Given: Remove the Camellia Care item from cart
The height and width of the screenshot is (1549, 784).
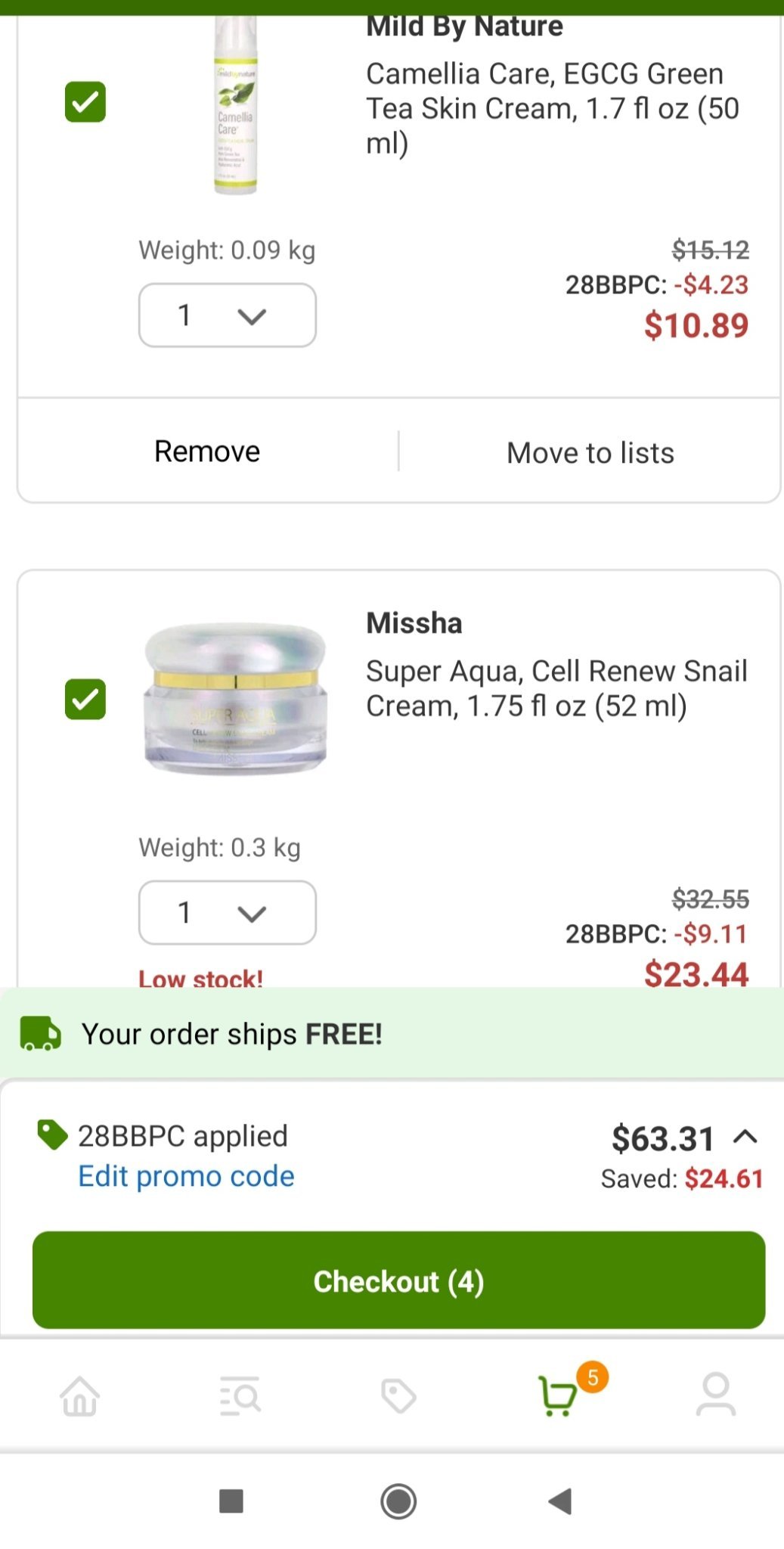Looking at the screenshot, I should 207,452.
